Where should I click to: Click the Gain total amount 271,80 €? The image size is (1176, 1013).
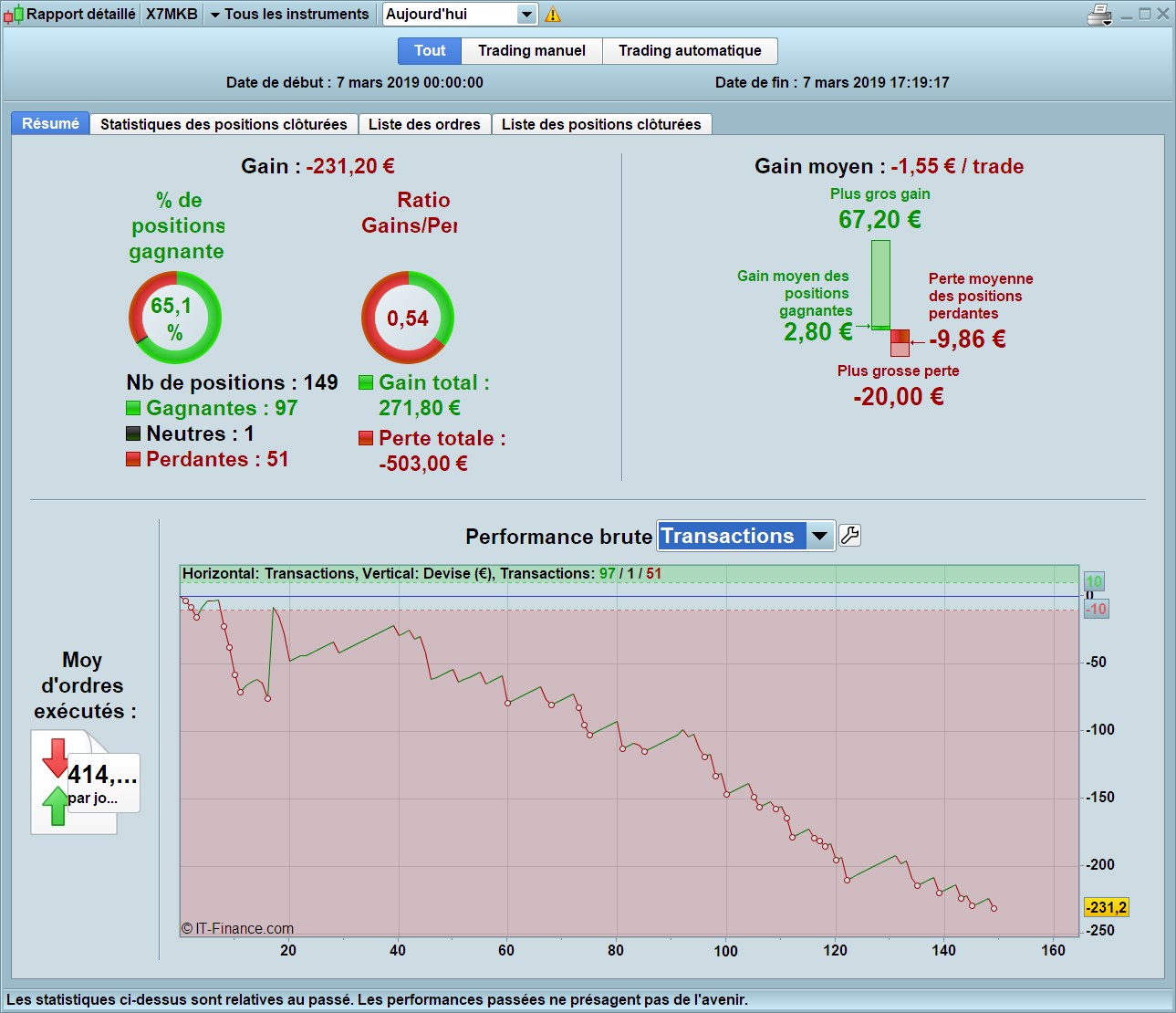pos(420,408)
